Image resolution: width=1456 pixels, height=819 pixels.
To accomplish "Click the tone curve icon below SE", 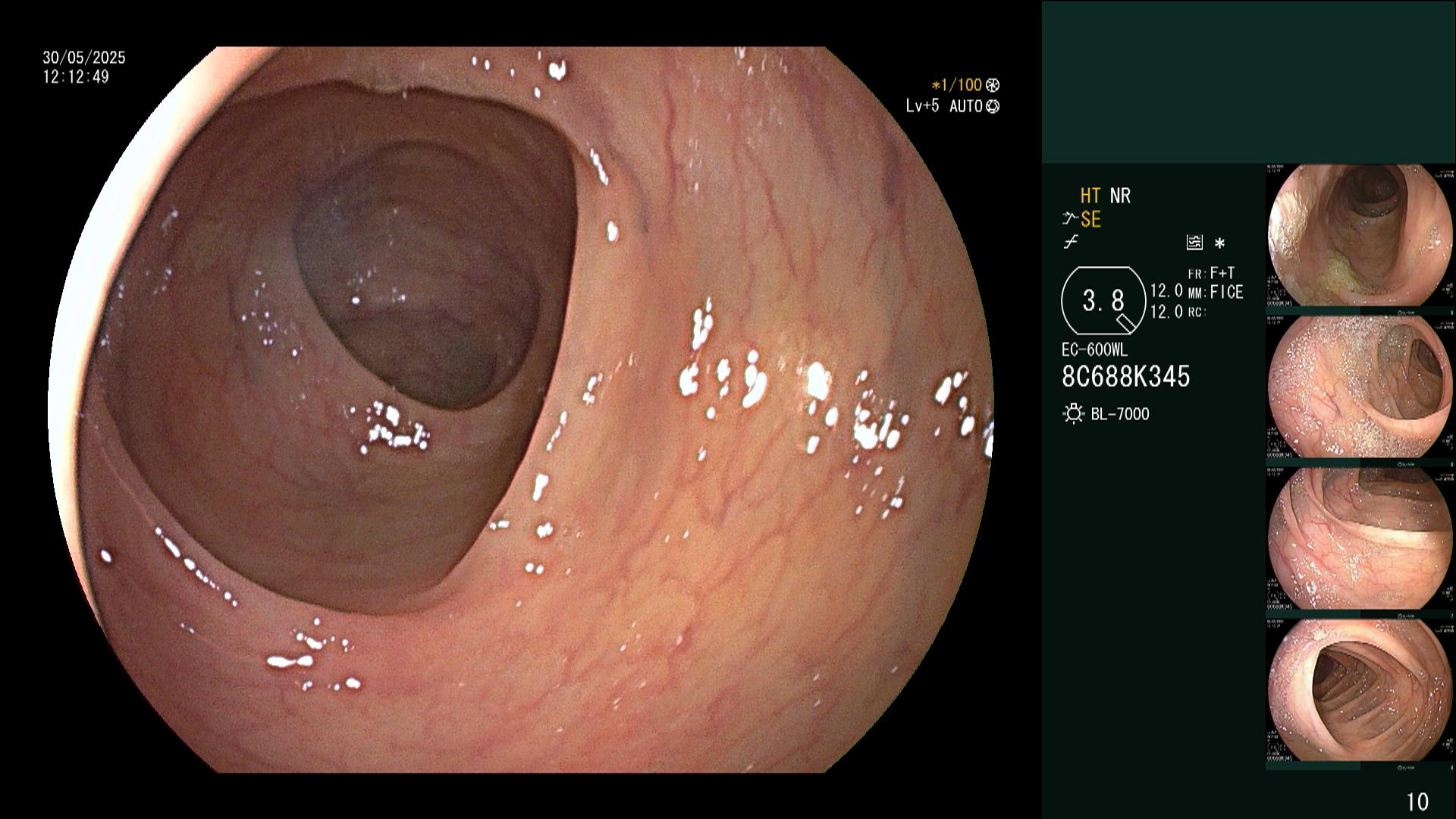I will [1071, 243].
